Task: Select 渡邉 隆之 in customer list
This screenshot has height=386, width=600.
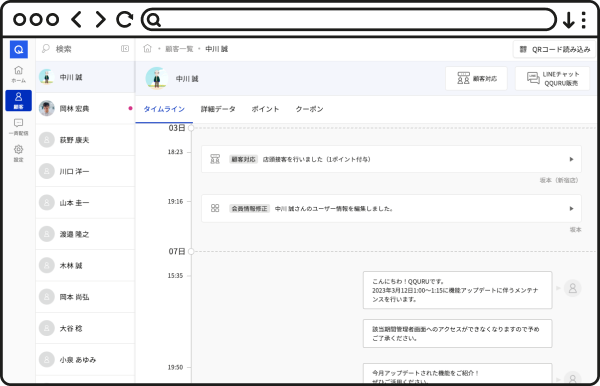Action: click(85, 234)
